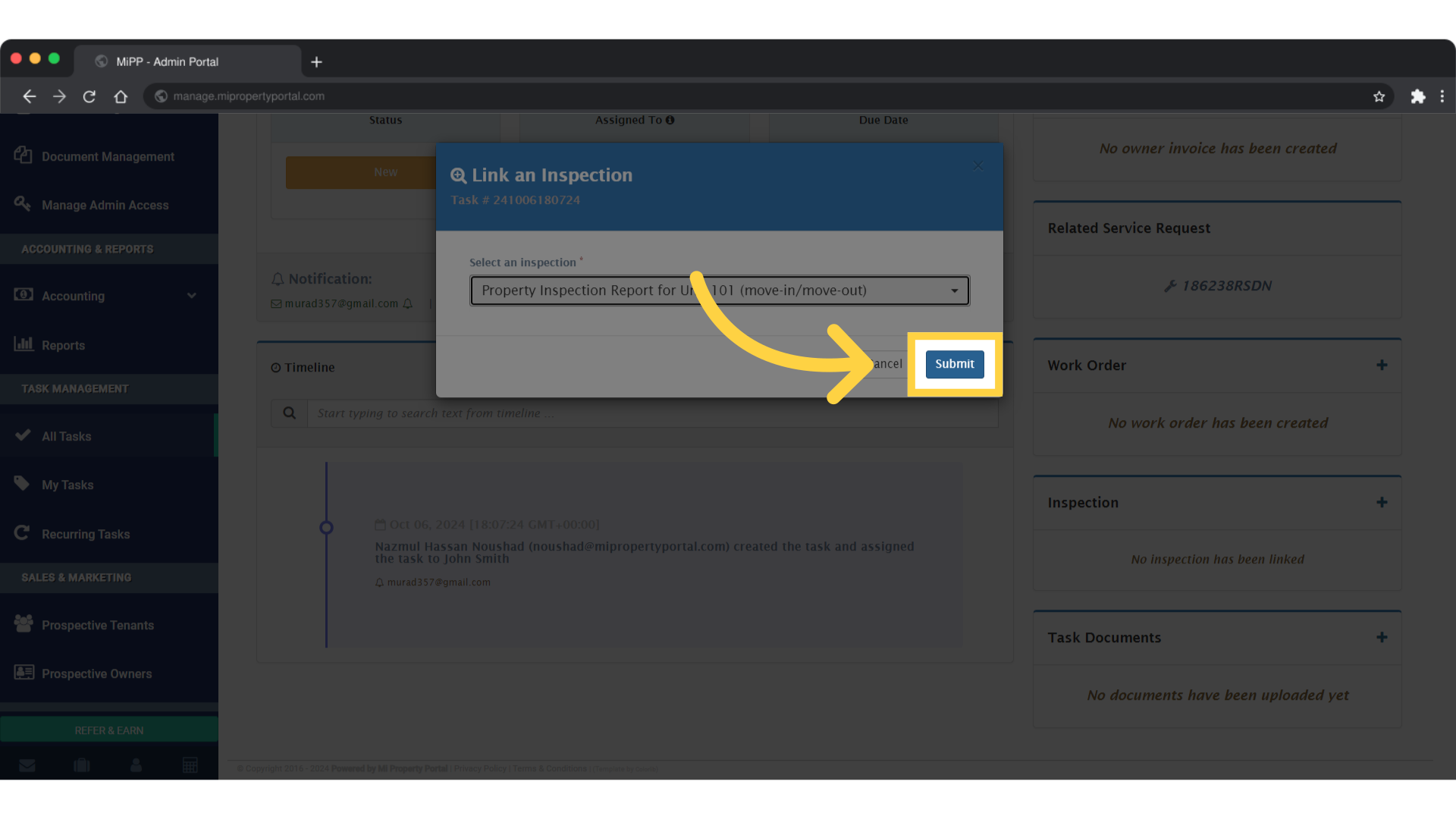This screenshot has width=1456, height=819.
Task: Add an Inspection with the plus icon
Action: coord(1382,503)
